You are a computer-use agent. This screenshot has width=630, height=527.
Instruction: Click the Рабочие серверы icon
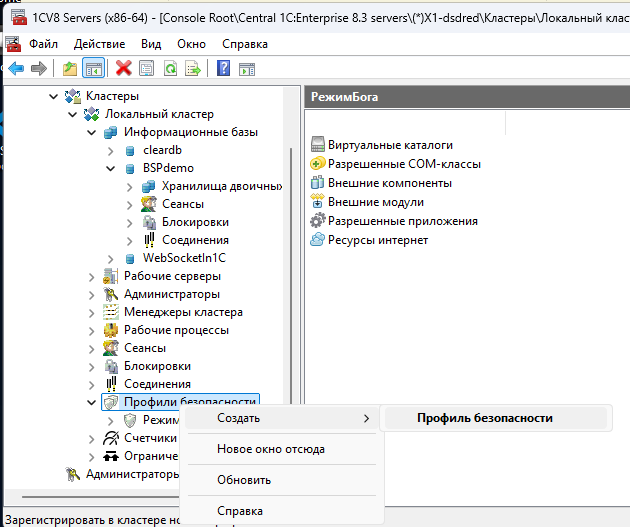tap(111, 276)
